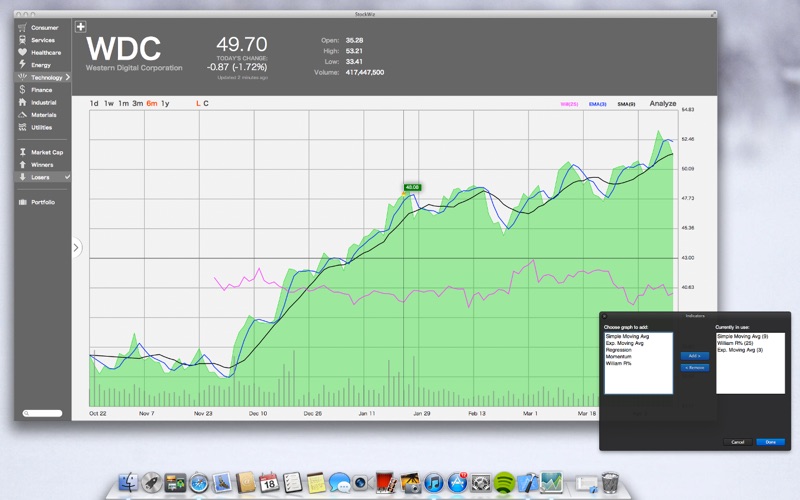
Task: Click the < Remove button
Action: pyautogui.click(x=694, y=367)
